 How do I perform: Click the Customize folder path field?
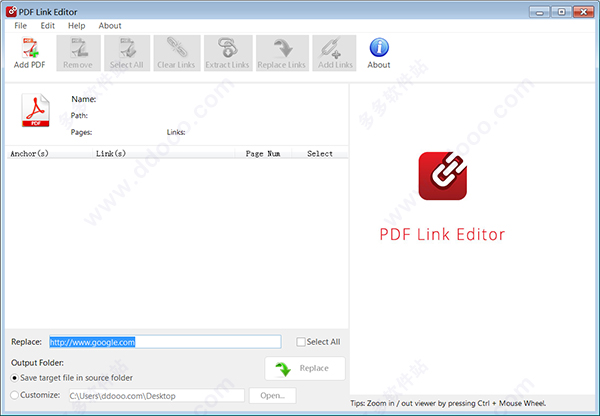click(x=157, y=396)
